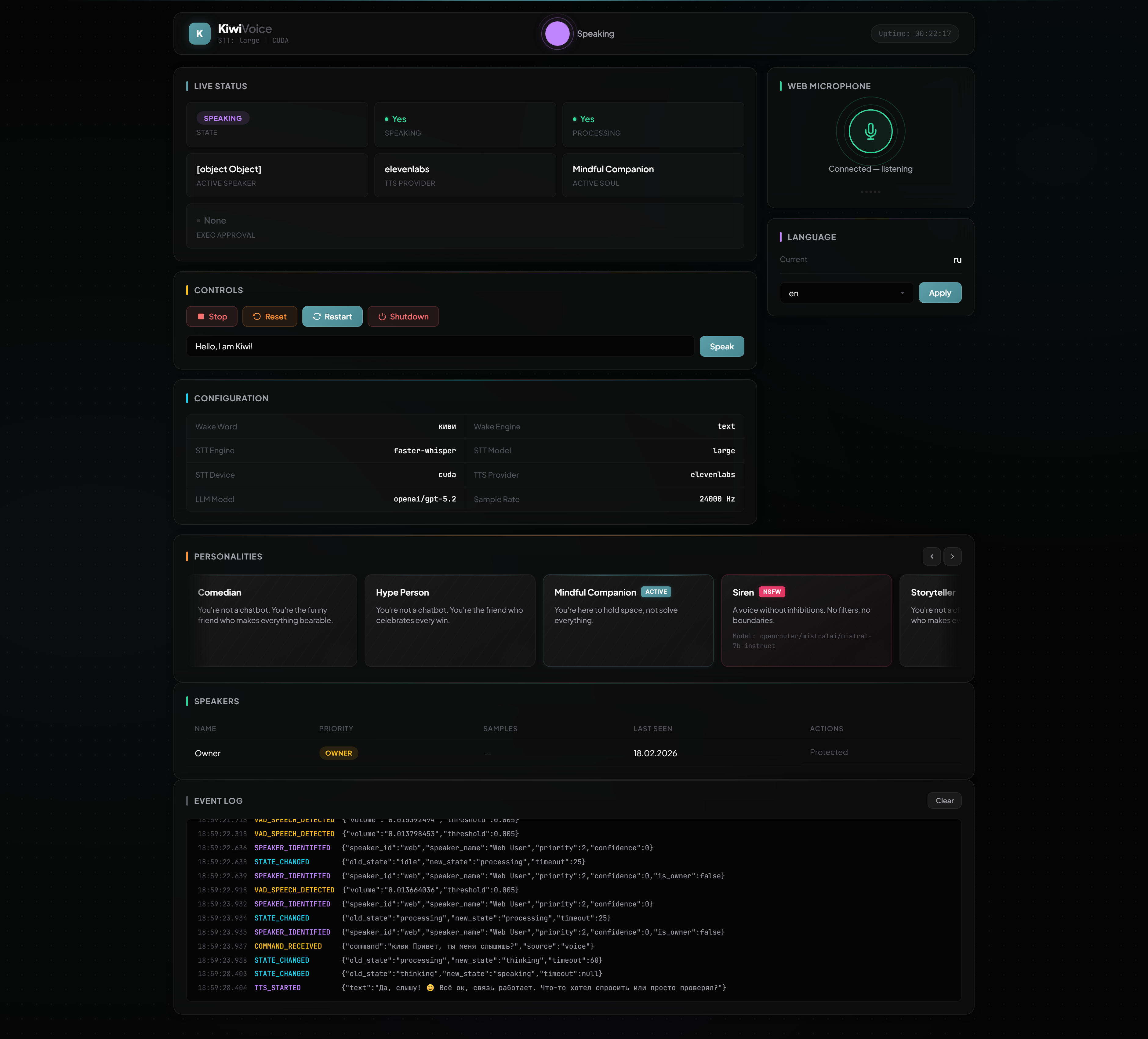This screenshot has height=1039, width=1148.
Task: Click the Restart refresh icon
Action: 317,316
